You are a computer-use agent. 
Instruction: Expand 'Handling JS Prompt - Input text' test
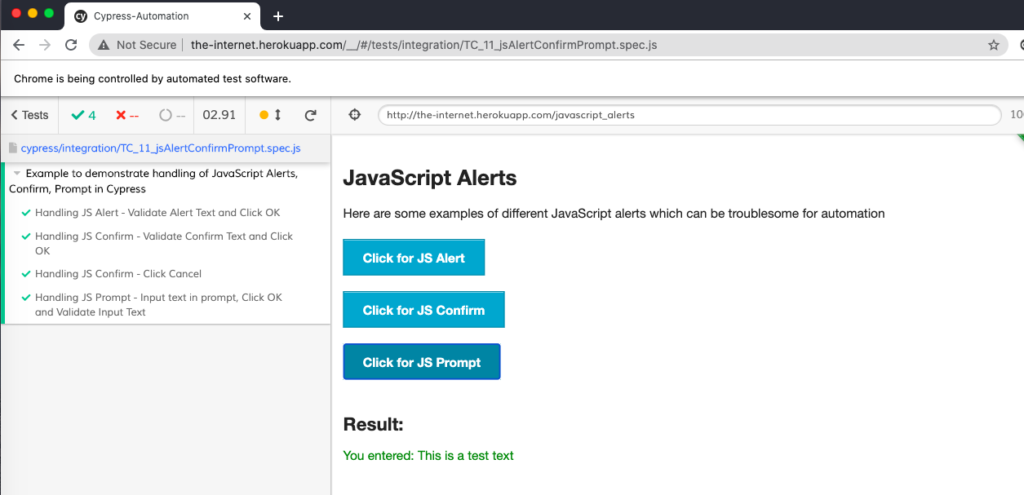coord(158,298)
